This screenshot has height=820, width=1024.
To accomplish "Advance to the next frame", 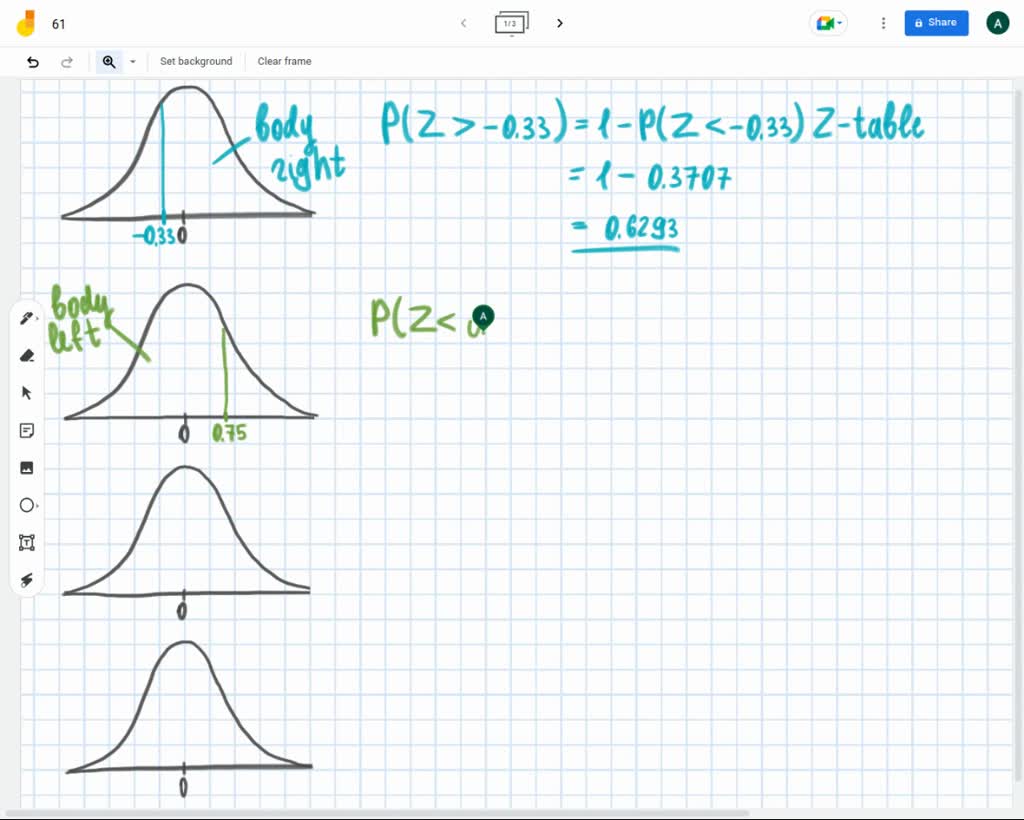I will 559,22.
